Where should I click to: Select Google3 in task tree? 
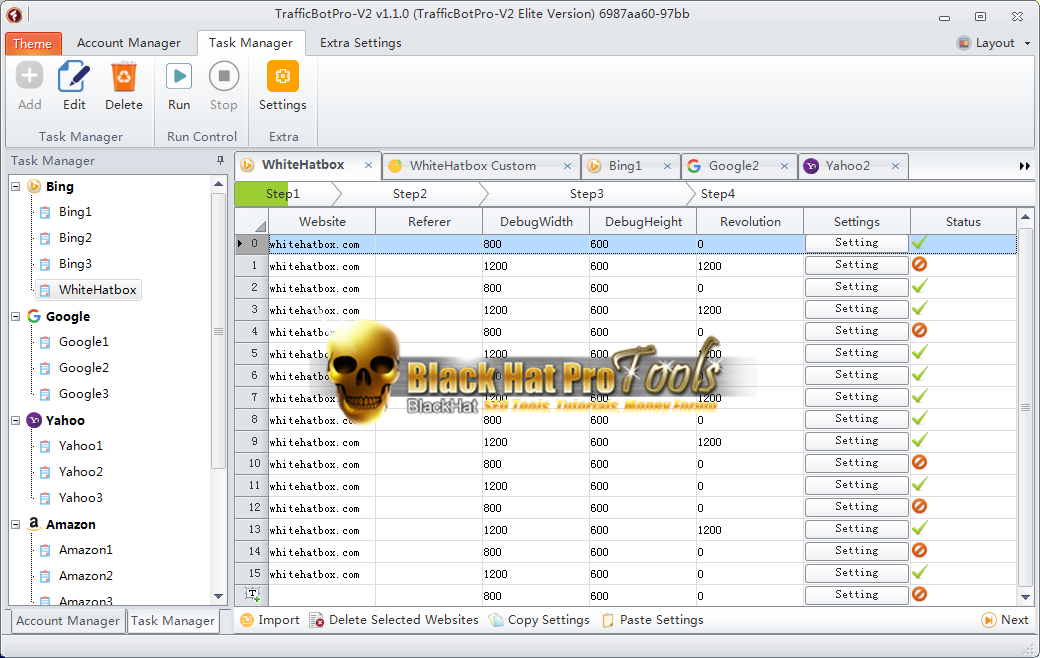click(84, 394)
